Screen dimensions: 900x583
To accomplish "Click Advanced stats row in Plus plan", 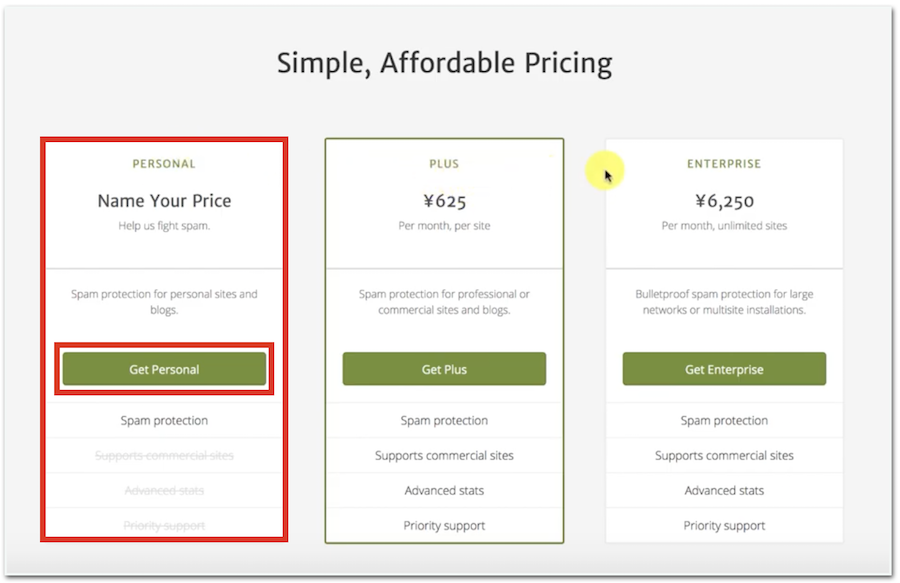I will (444, 491).
